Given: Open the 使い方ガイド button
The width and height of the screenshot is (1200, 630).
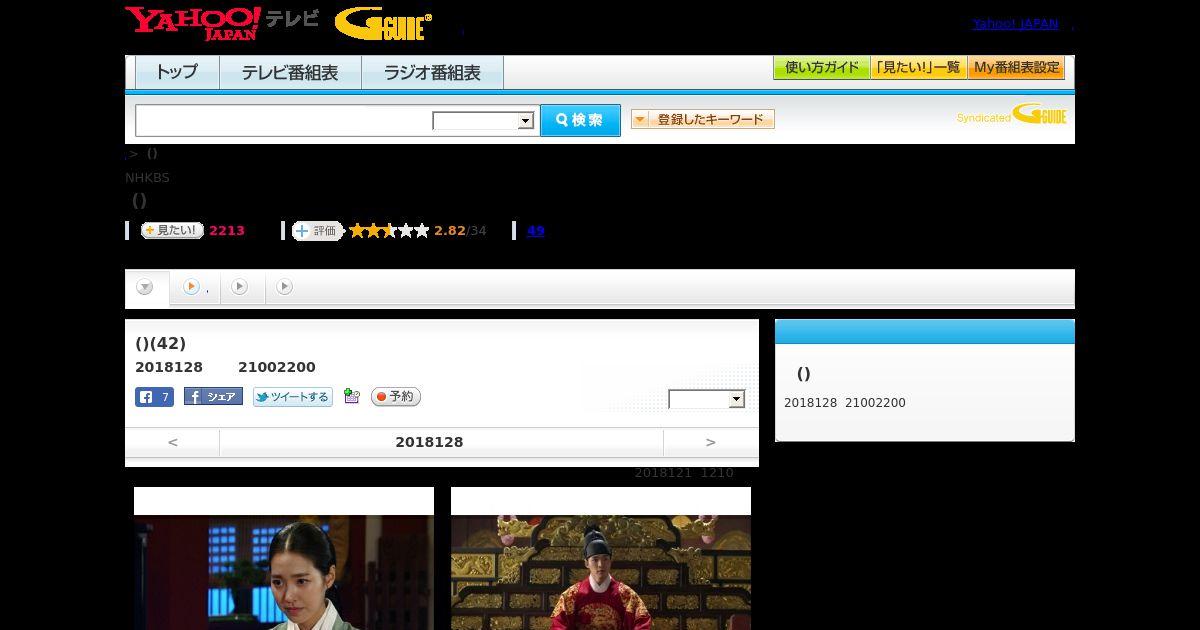Looking at the screenshot, I should [822, 68].
